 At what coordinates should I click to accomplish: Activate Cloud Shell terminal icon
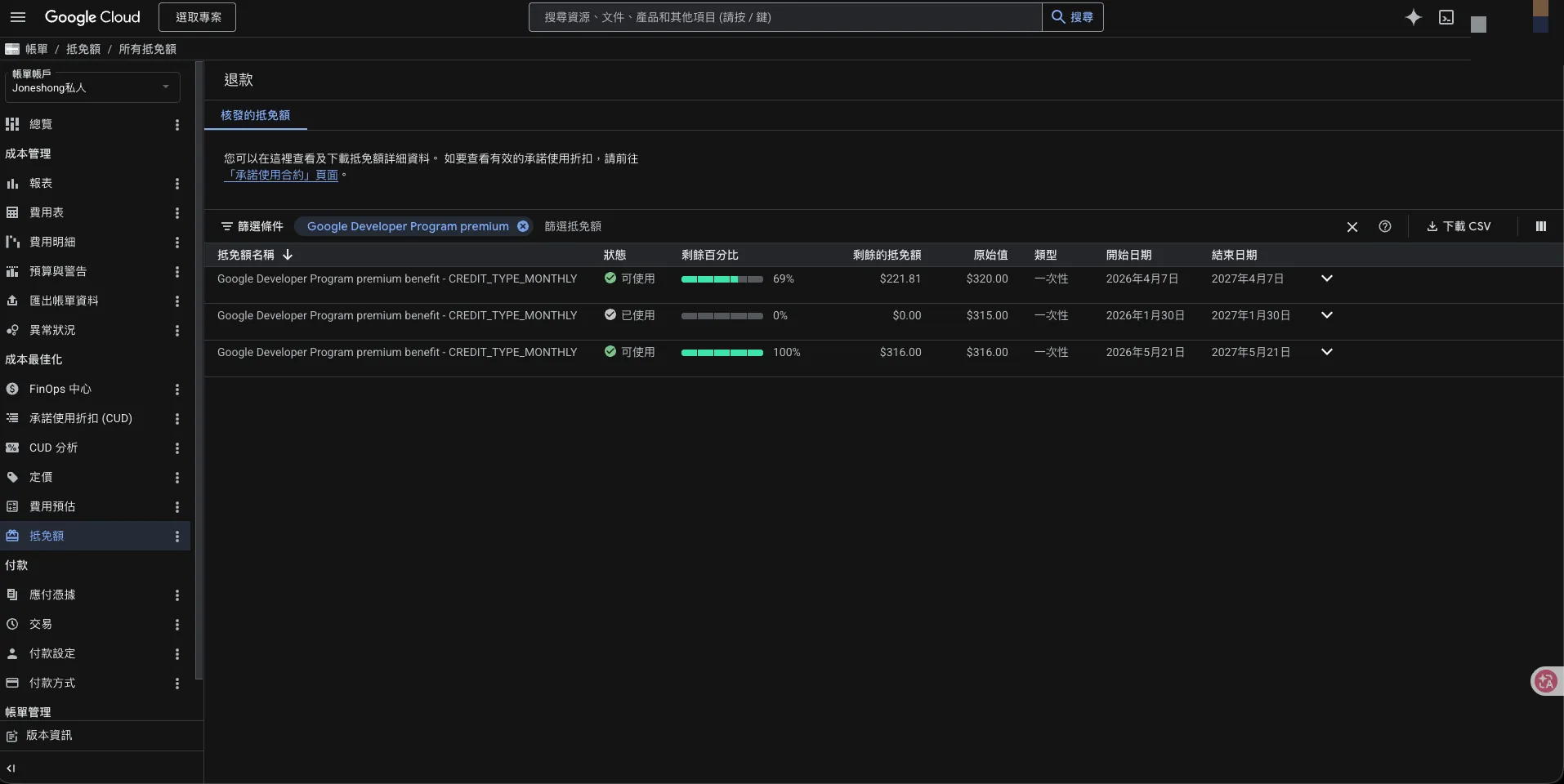pos(1446,17)
